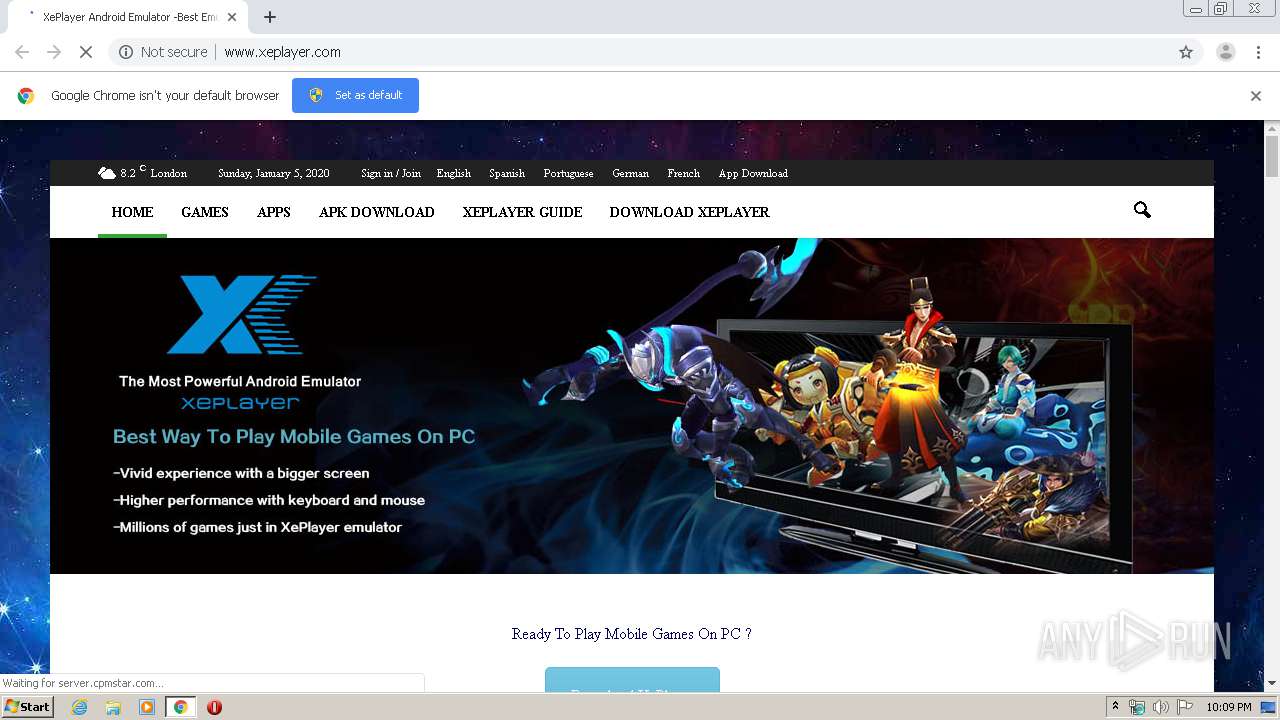Click the London weather location text
1280x720 pixels.
[x=168, y=173]
